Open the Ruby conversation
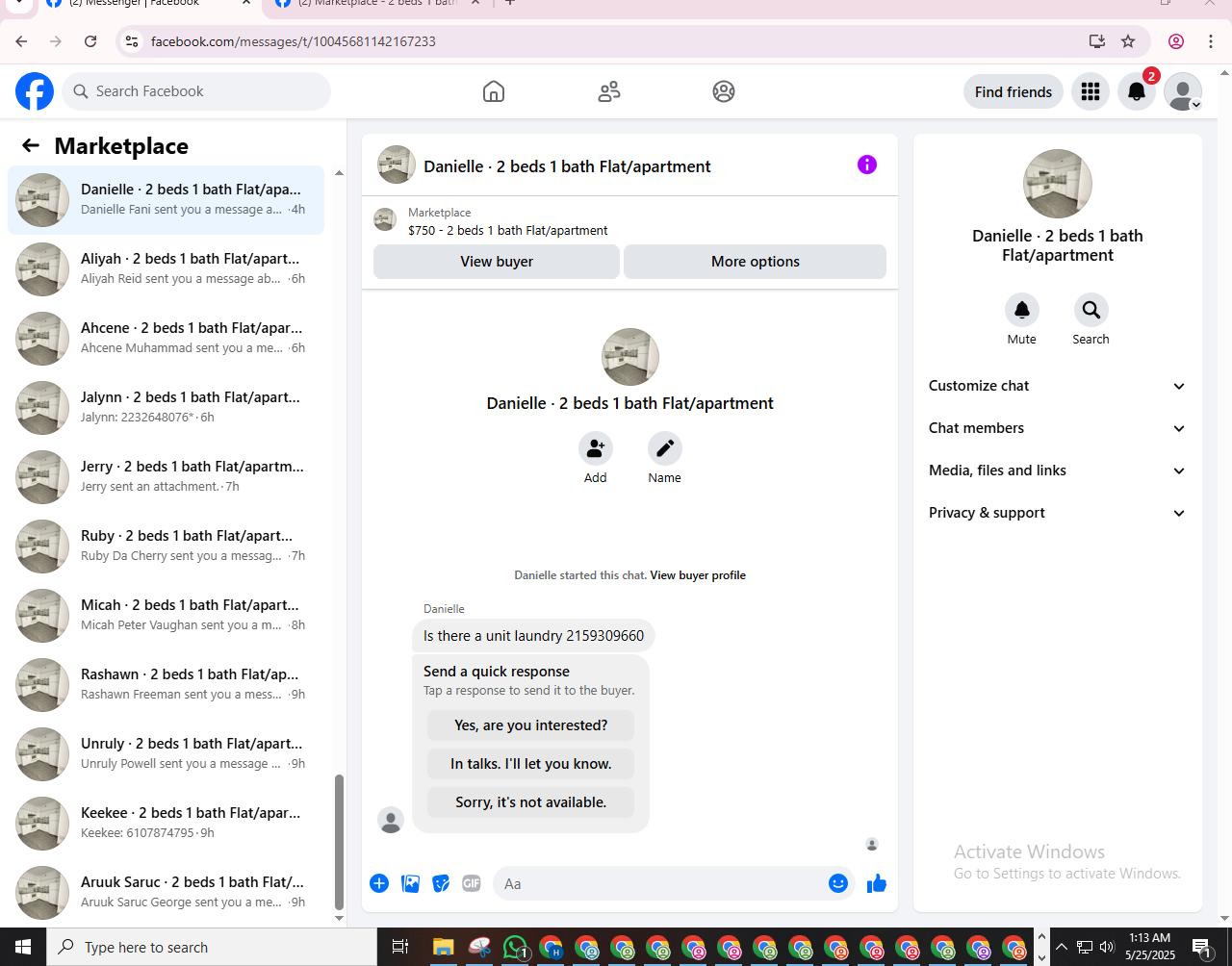 (167, 547)
